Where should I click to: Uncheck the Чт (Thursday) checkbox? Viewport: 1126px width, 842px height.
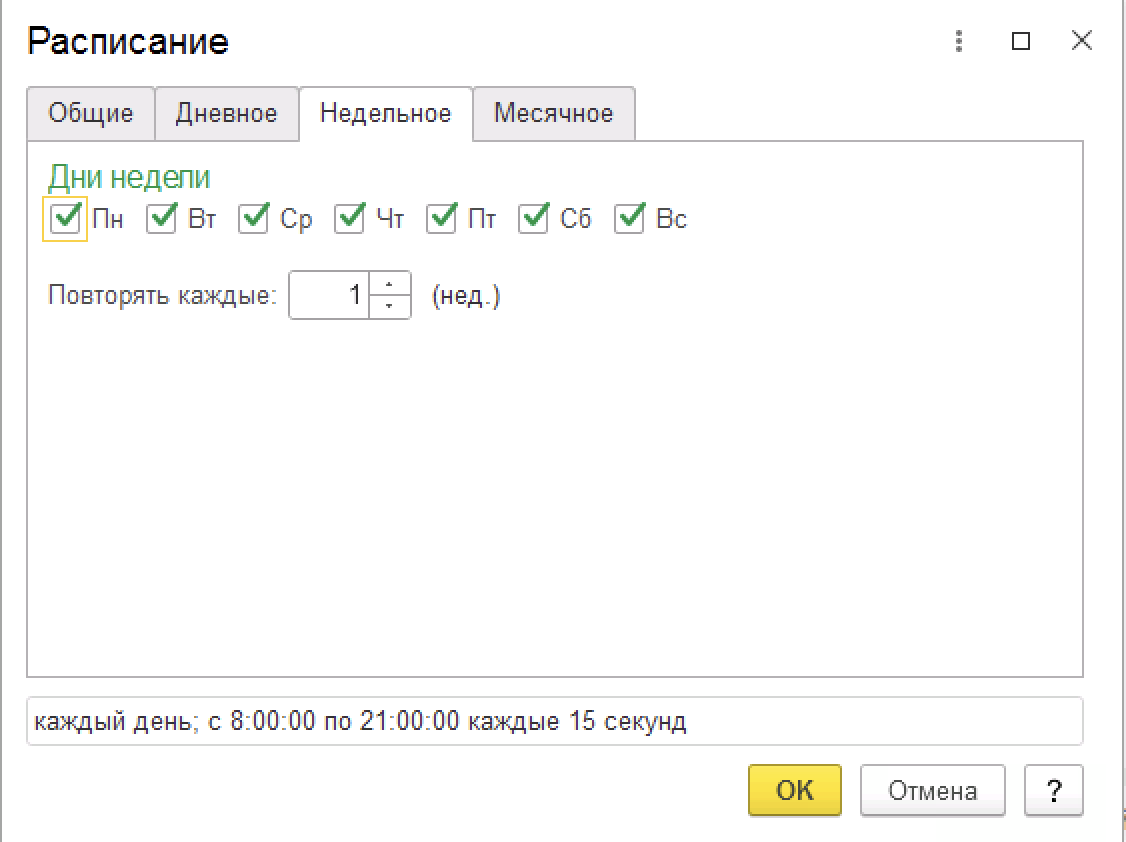click(349, 219)
